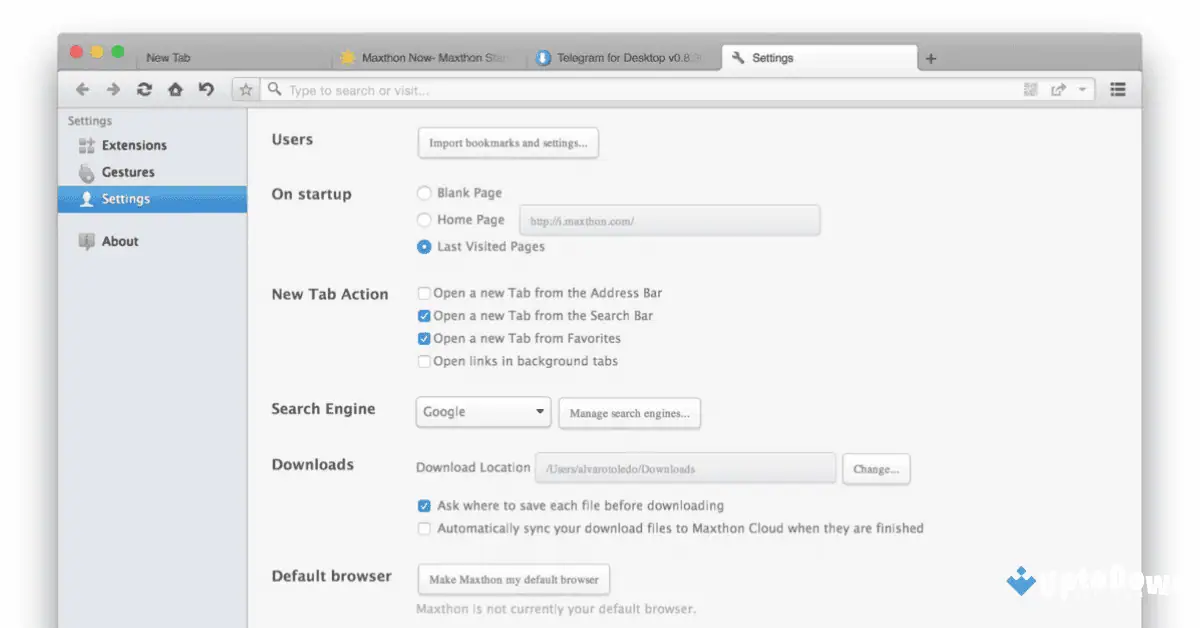Show the QR code for this page

[1030, 89]
